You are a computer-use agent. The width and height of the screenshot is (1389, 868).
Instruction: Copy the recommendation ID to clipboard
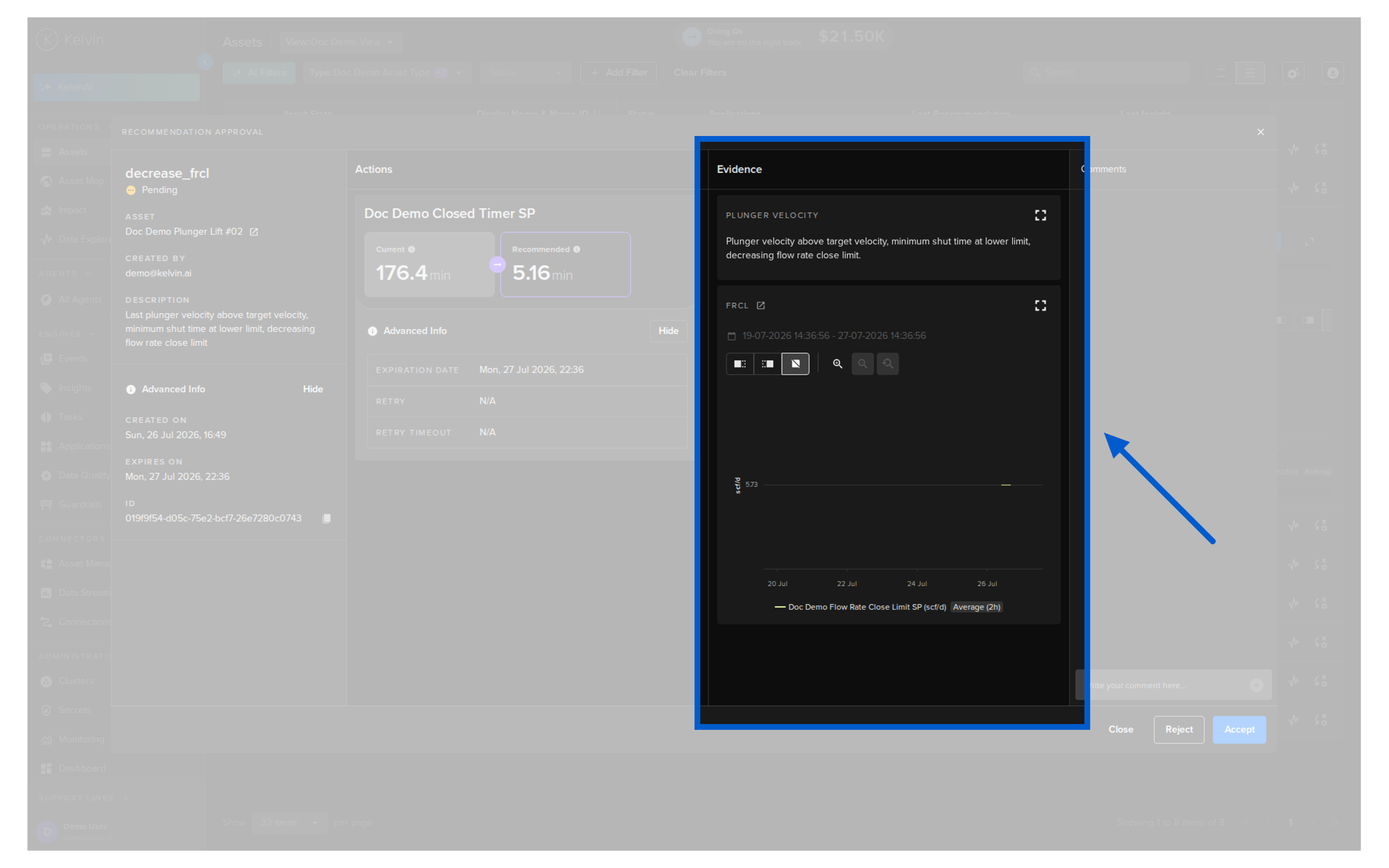coord(327,519)
